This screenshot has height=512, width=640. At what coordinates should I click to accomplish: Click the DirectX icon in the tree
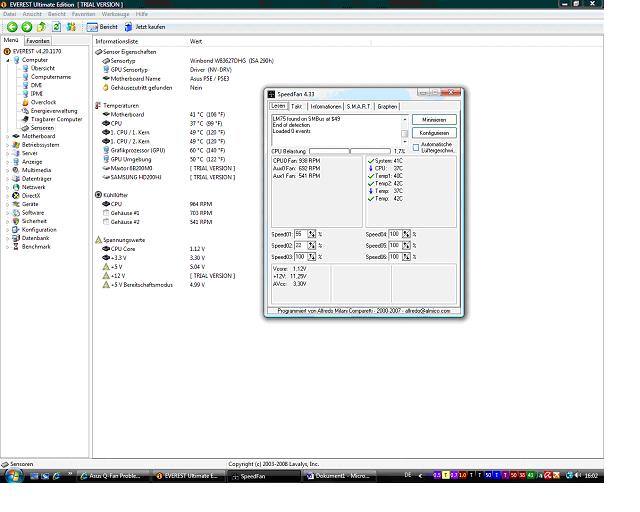click(x=16, y=196)
